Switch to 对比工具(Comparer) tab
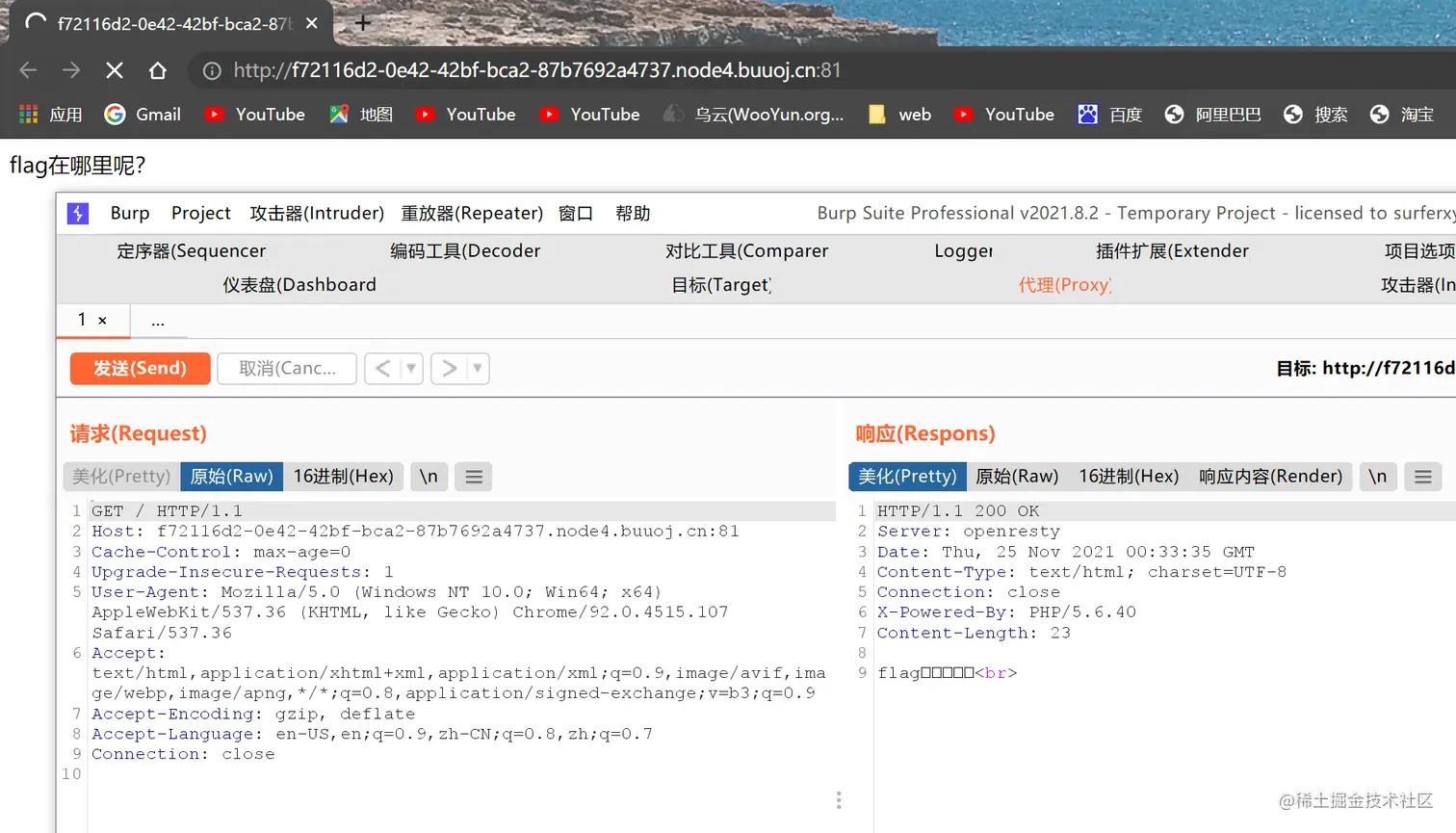The width and height of the screenshot is (1456, 833). (x=746, y=251)
